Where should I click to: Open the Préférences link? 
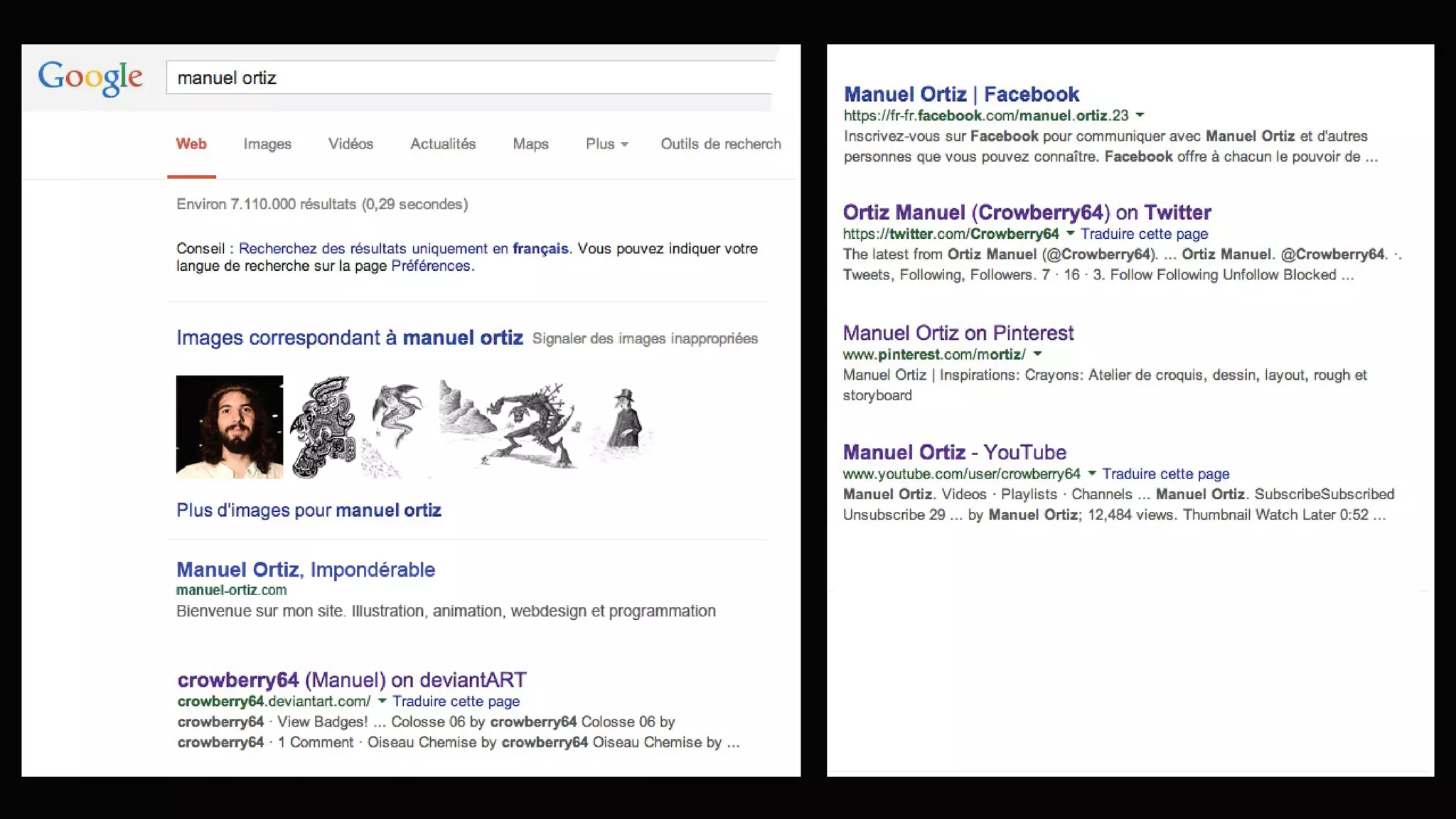coord(431,266)
